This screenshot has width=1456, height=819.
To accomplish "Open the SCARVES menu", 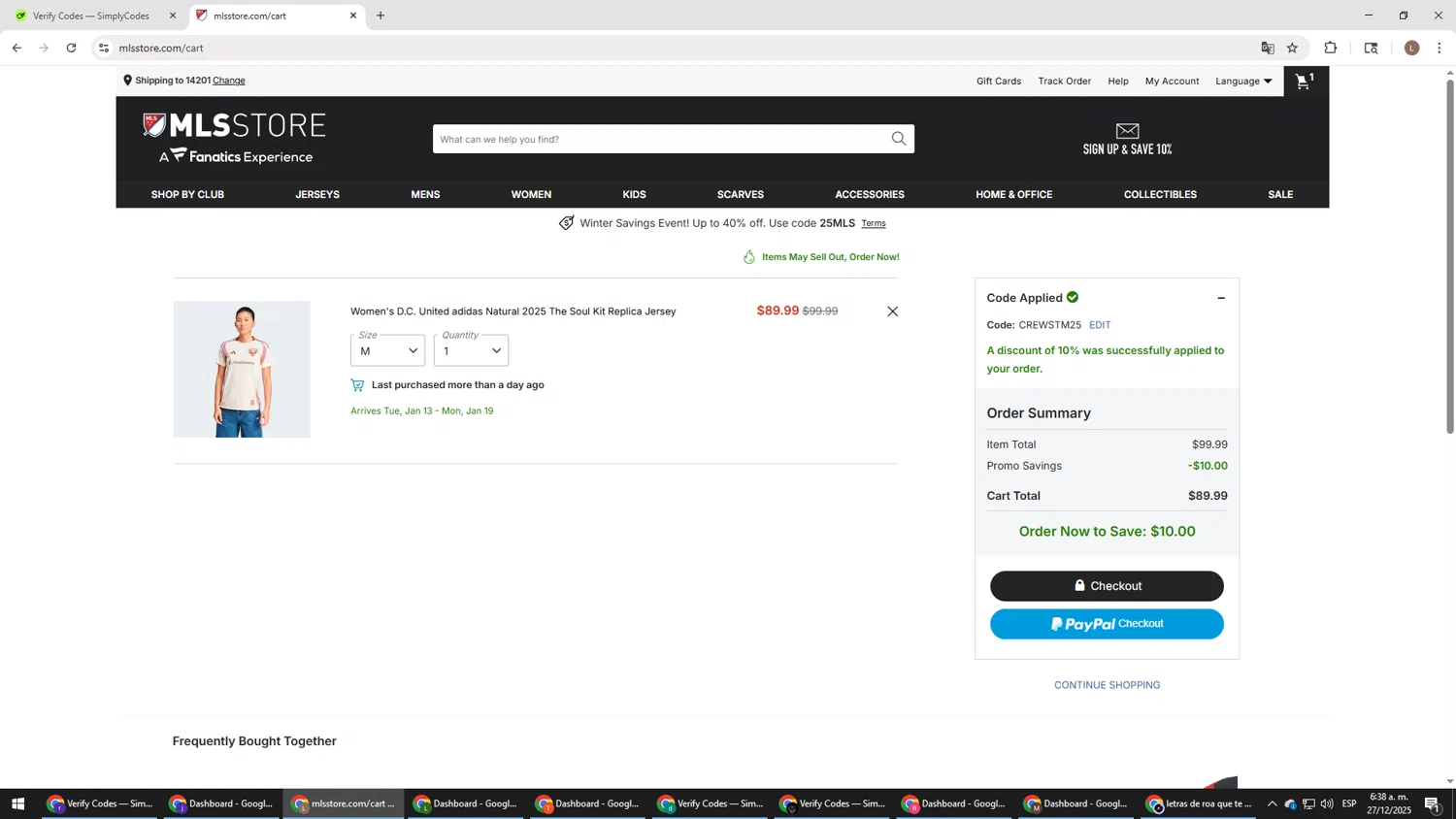I will (x=741, y=195).
